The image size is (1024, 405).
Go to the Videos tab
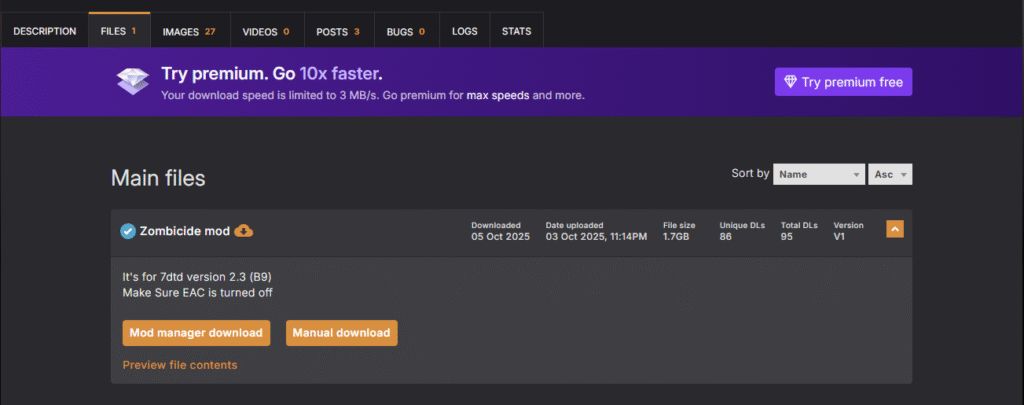[x=265, y=31]
